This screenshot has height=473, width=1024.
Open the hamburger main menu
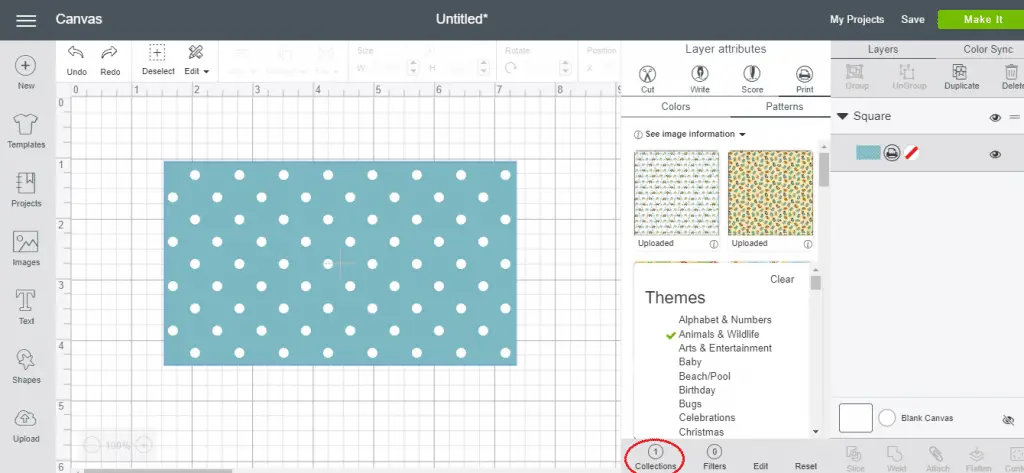click(x=27, y=20)
